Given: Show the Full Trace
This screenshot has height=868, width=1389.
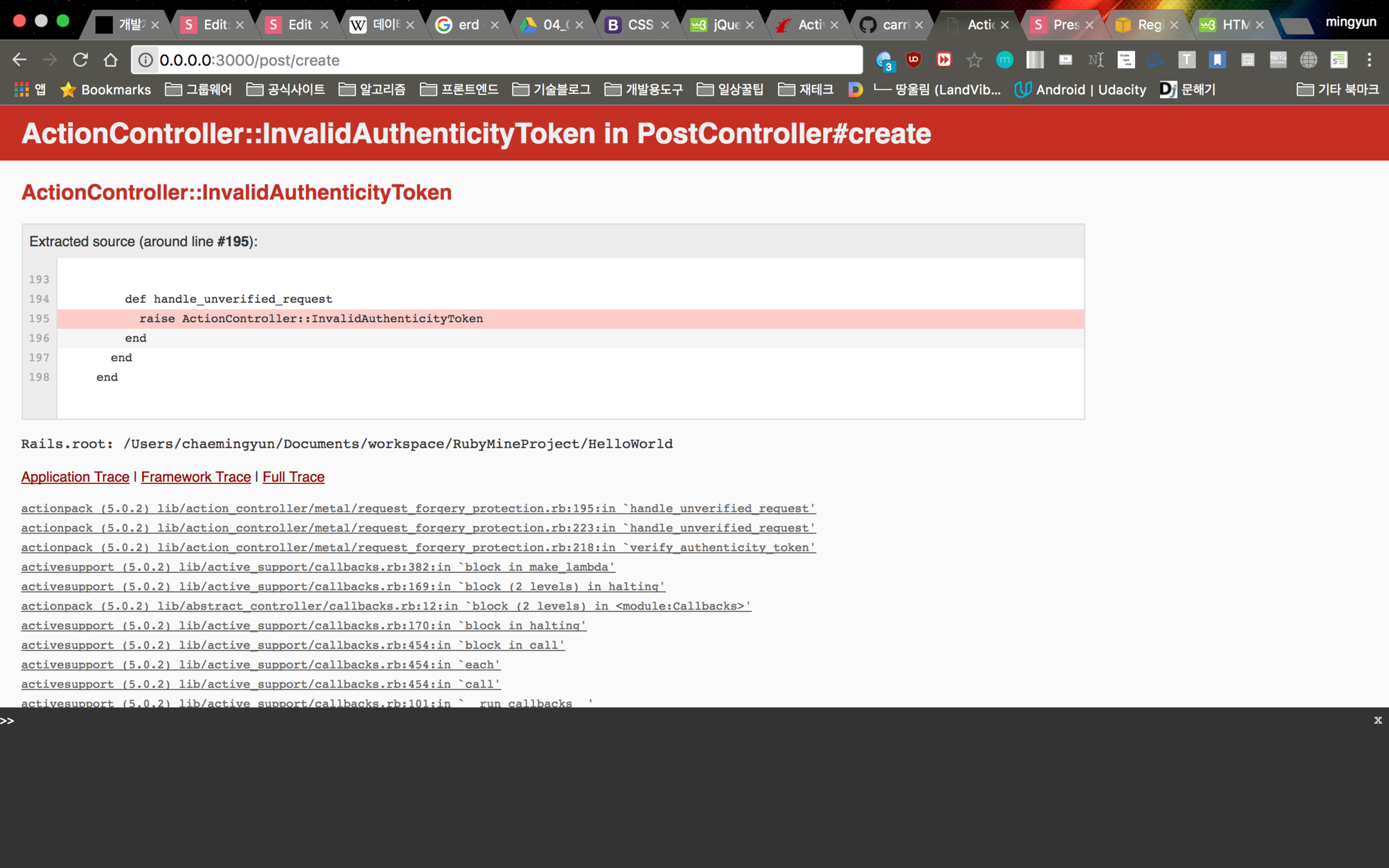Looking at the screenshot, I should 293,476.
